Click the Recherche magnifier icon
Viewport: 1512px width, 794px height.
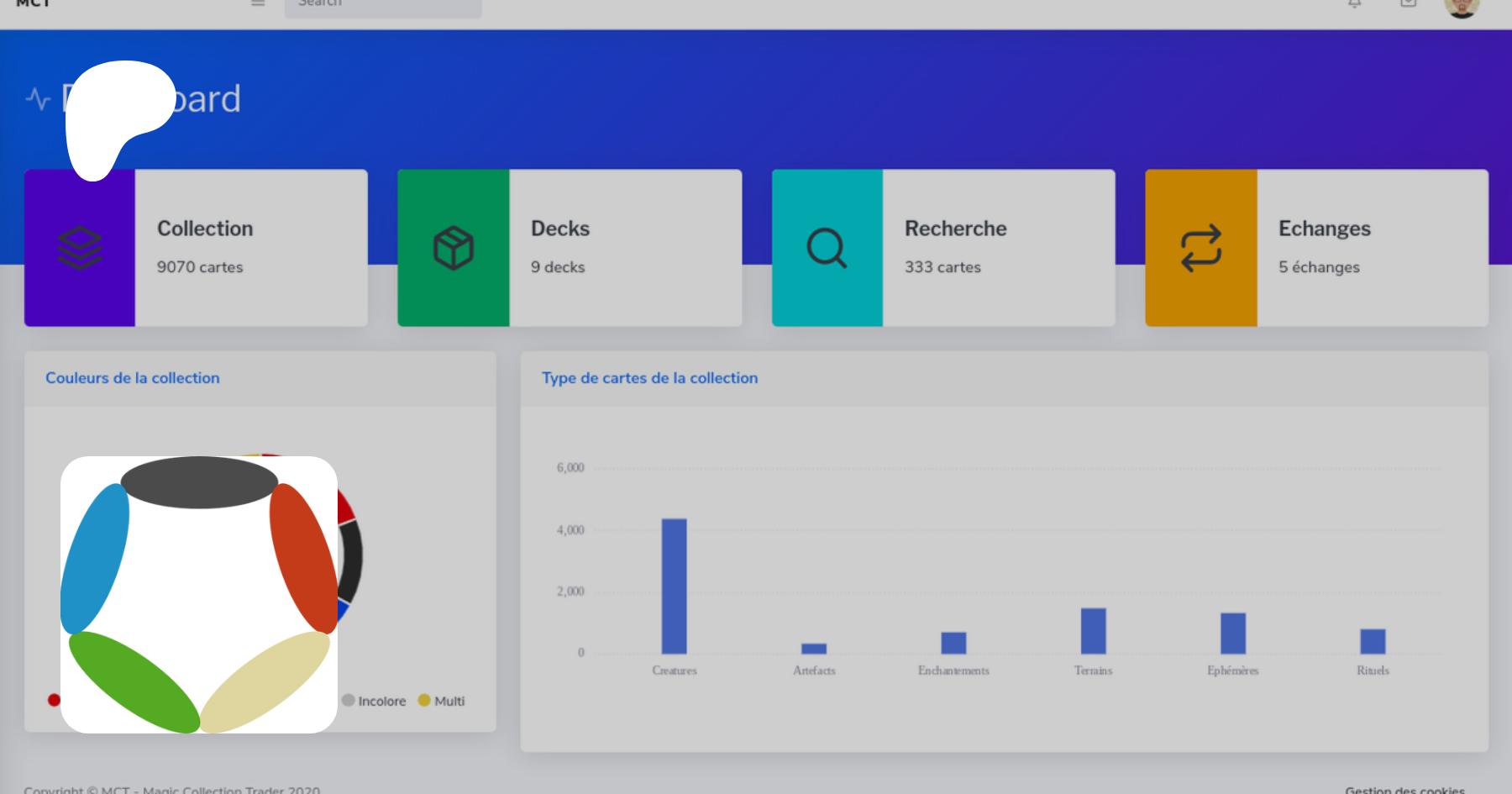point(827,248)
